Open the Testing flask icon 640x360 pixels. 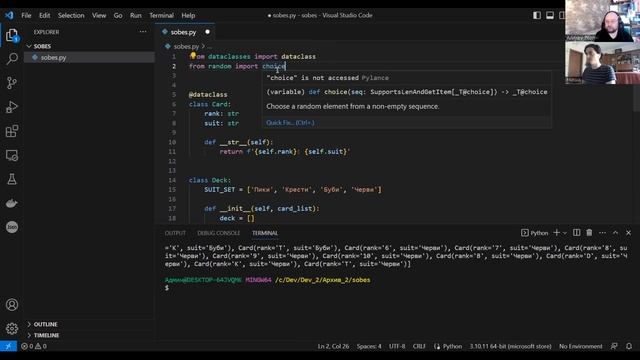12,179
